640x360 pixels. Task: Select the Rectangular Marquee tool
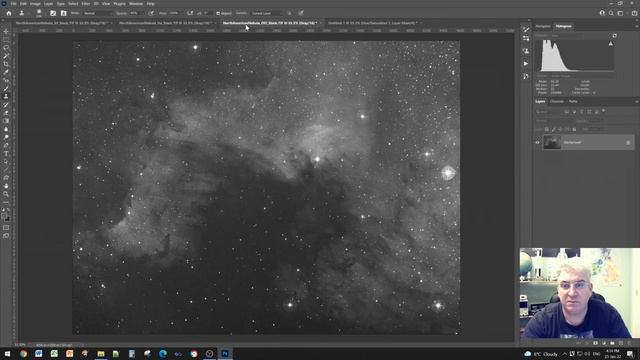[6, 40]
